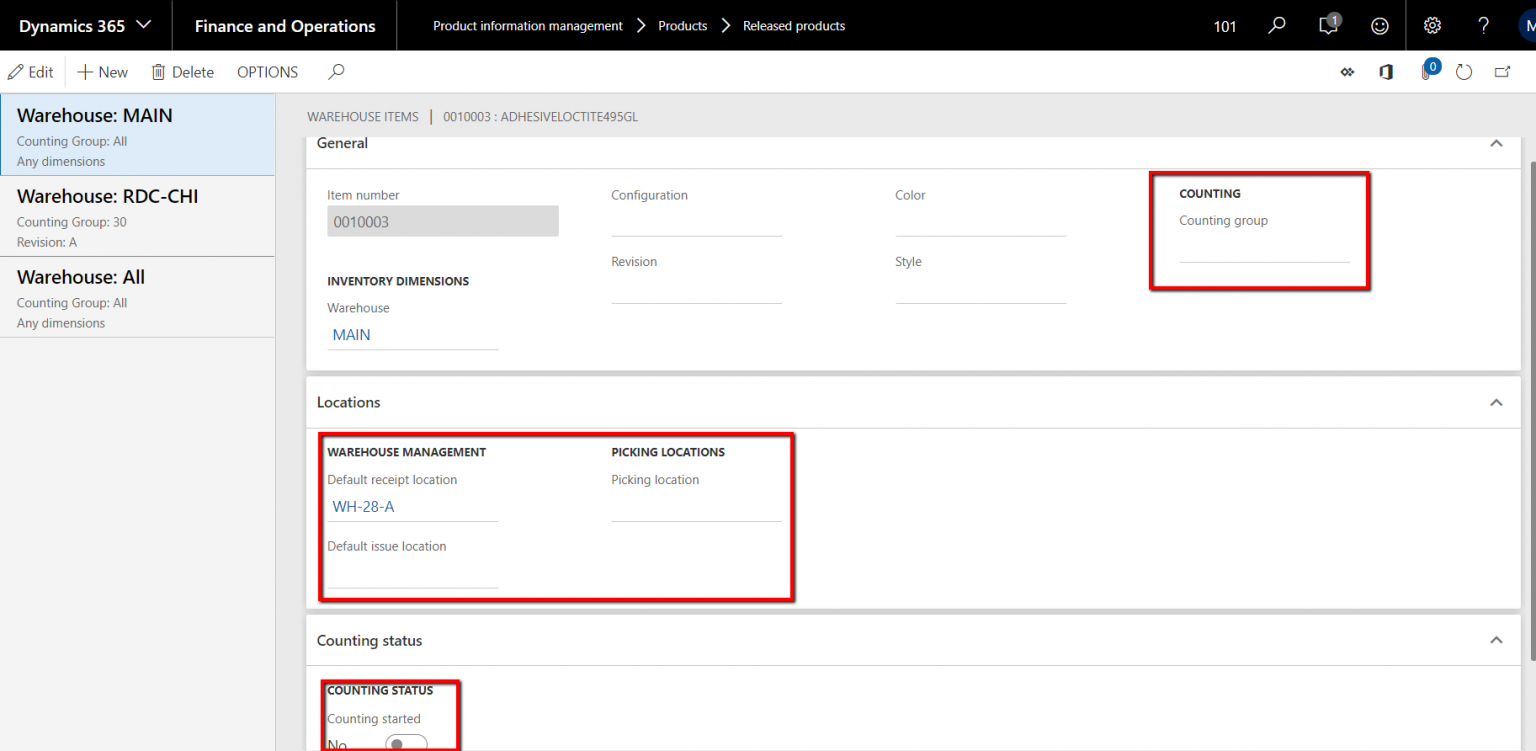
Task: Select Warehouse: RDC-CHI record
Action: (x=138, y=217)
